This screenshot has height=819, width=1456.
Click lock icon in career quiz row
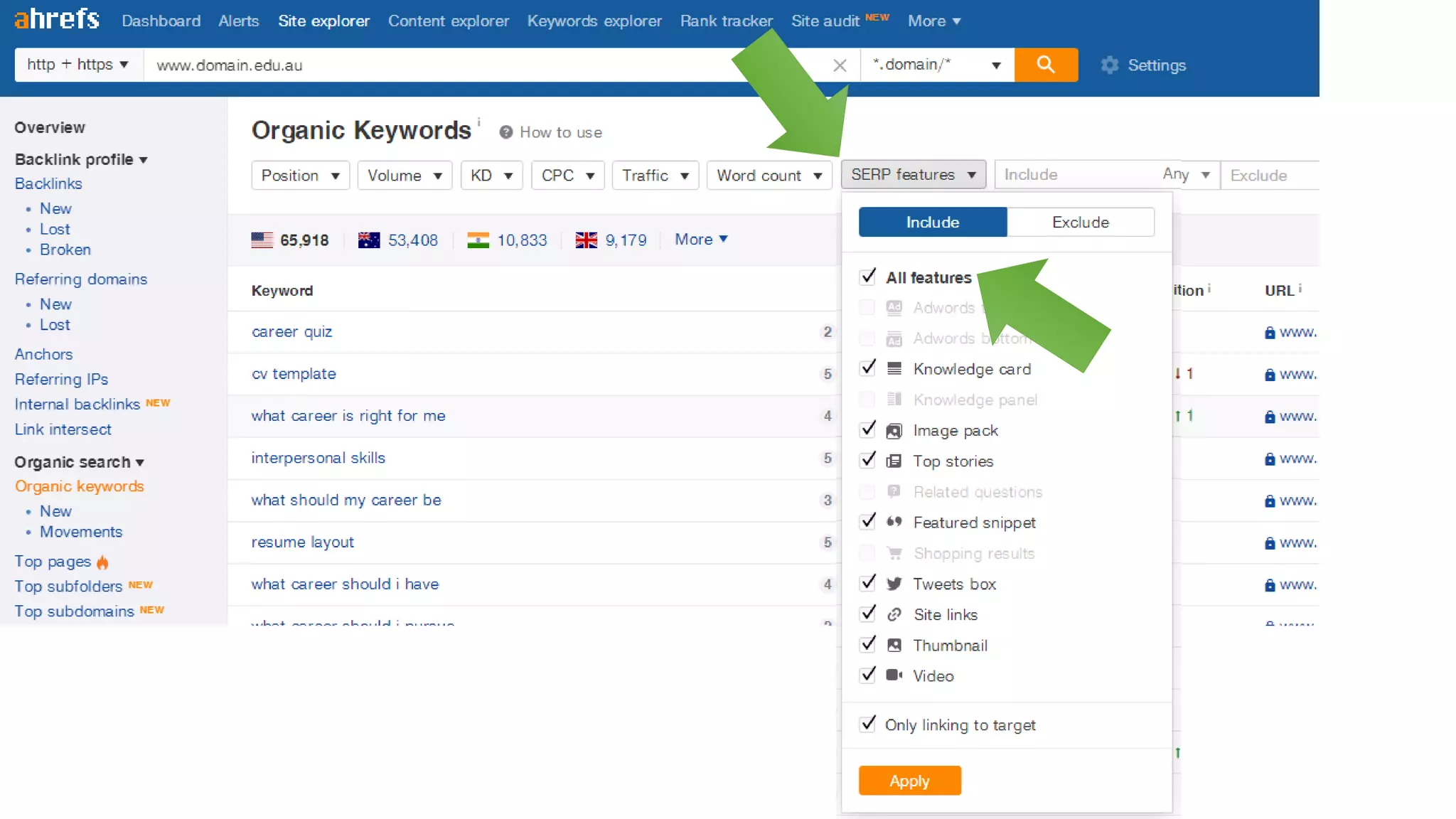[x=1270, y=333]
